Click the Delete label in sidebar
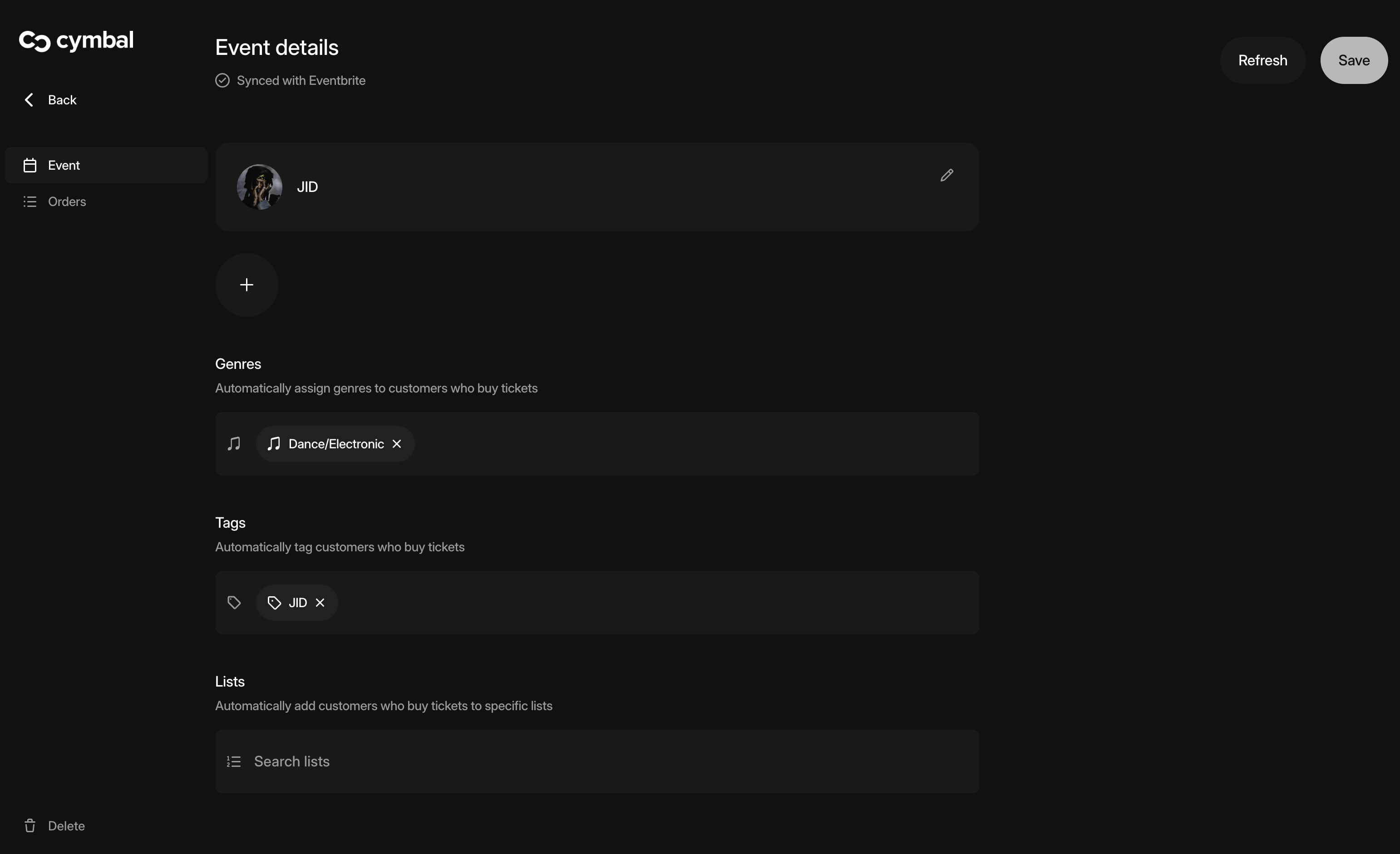Screen dimensions: 1400x854 pos(66,825)
